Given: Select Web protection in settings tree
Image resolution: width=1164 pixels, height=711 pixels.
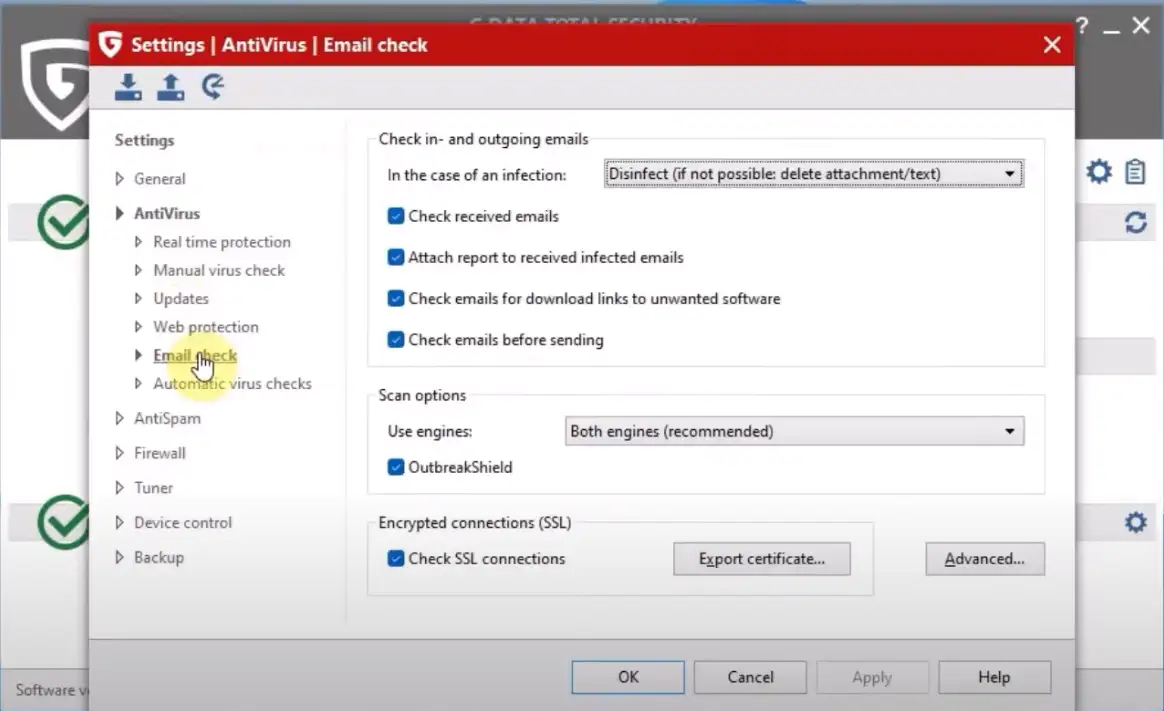Looking at the screenshot, I should tap(205, 327).
